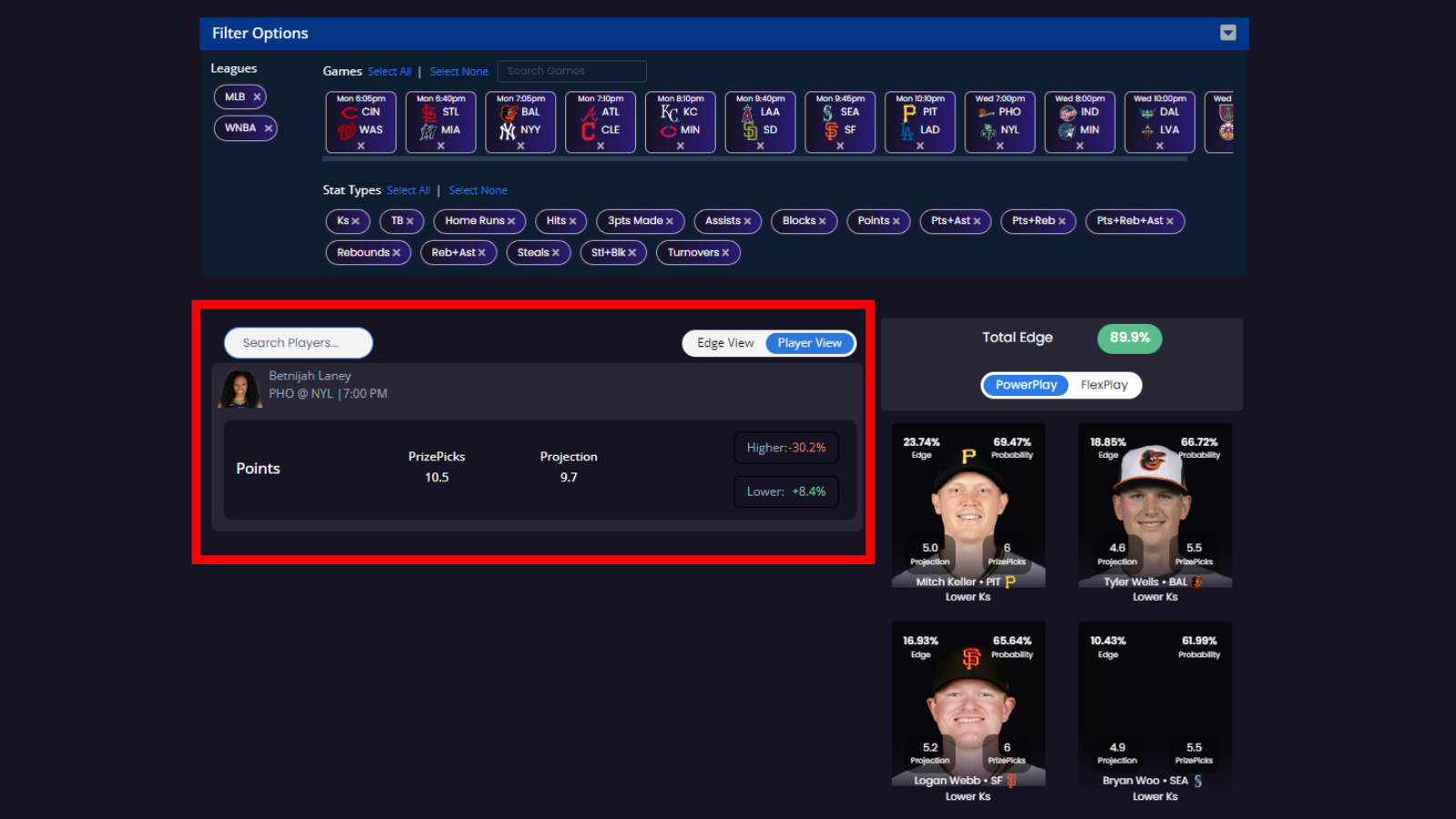Screen dimensions: 1456x819
Task: Click the Orioles logo beside Tyler Wells
Action: (x=1197, y=581)
